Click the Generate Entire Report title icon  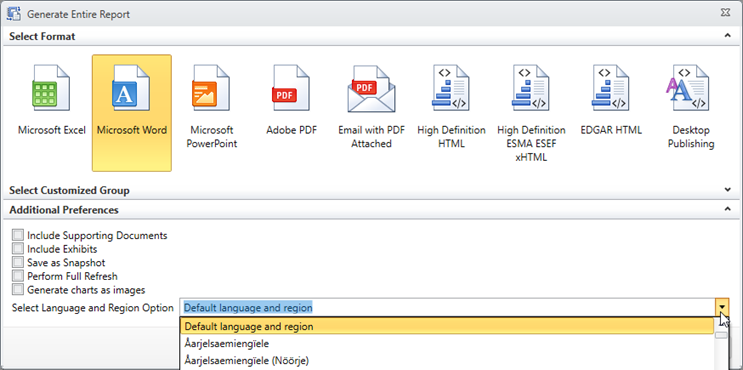13,13
